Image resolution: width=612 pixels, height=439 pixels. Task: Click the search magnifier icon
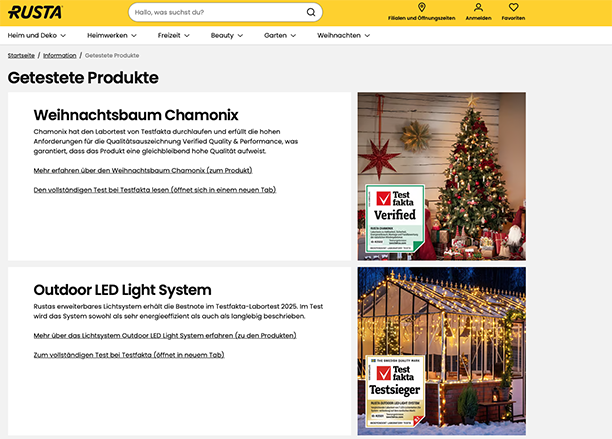click(311, 13)
